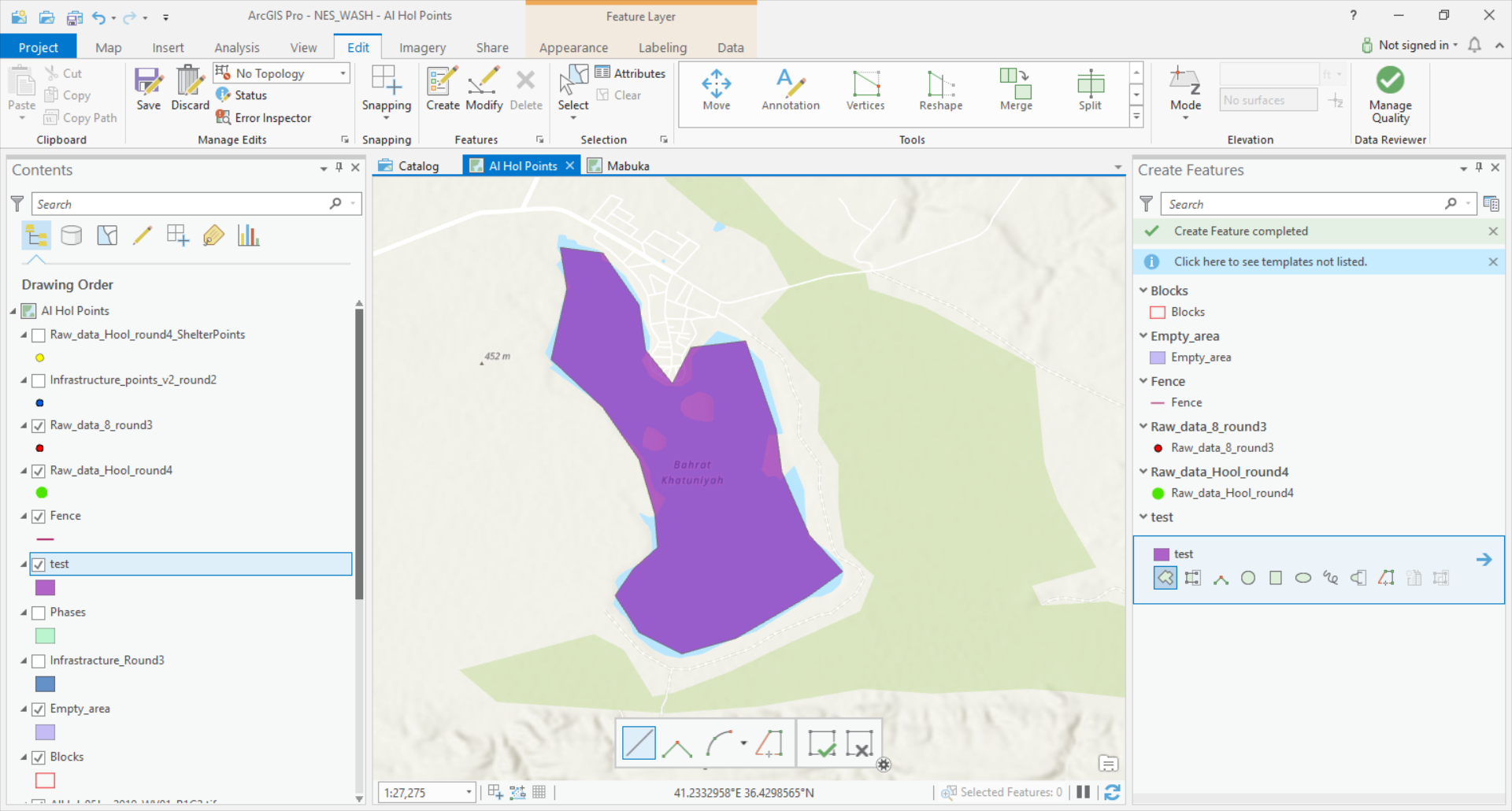Screen dimensions: 1512x811
Task: Switch Contents to List By Editing
Action: coord(143,235)
